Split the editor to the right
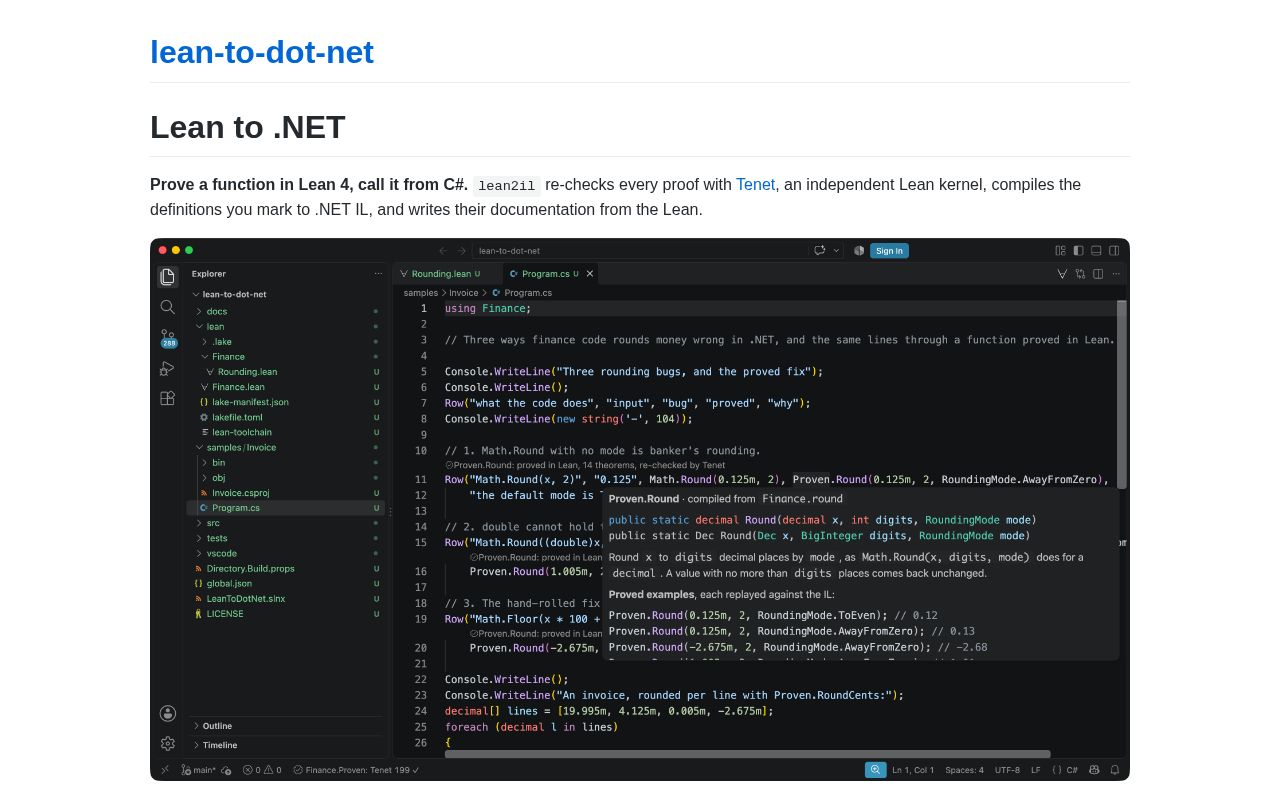 click(1098, 274)
